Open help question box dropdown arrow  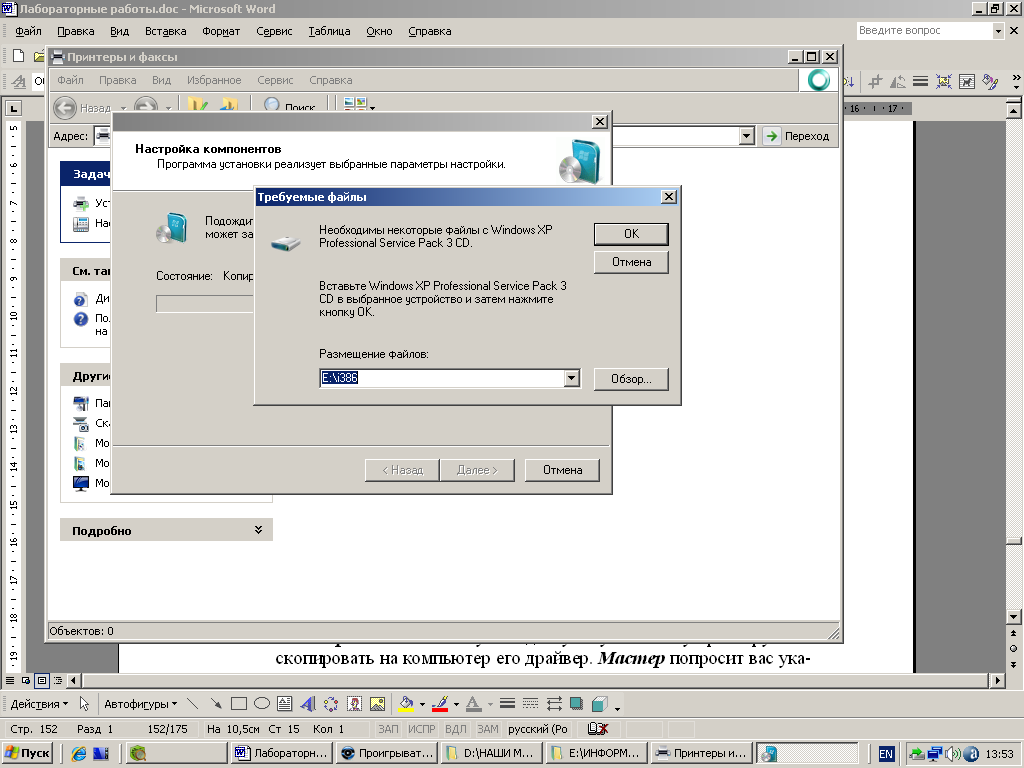click(x=998, y=31)
